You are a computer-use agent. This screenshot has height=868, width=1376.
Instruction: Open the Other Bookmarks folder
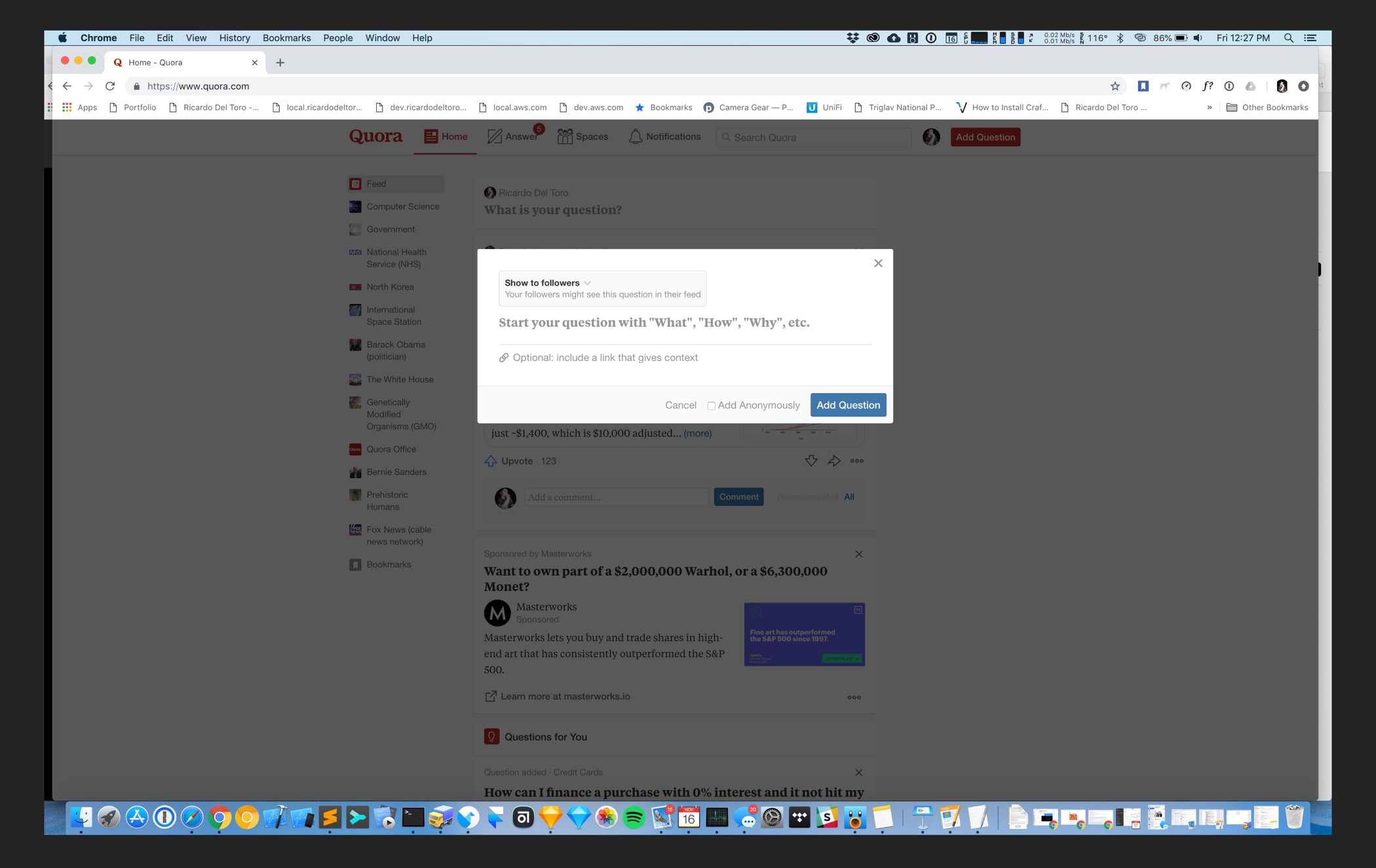[1267, 107]
